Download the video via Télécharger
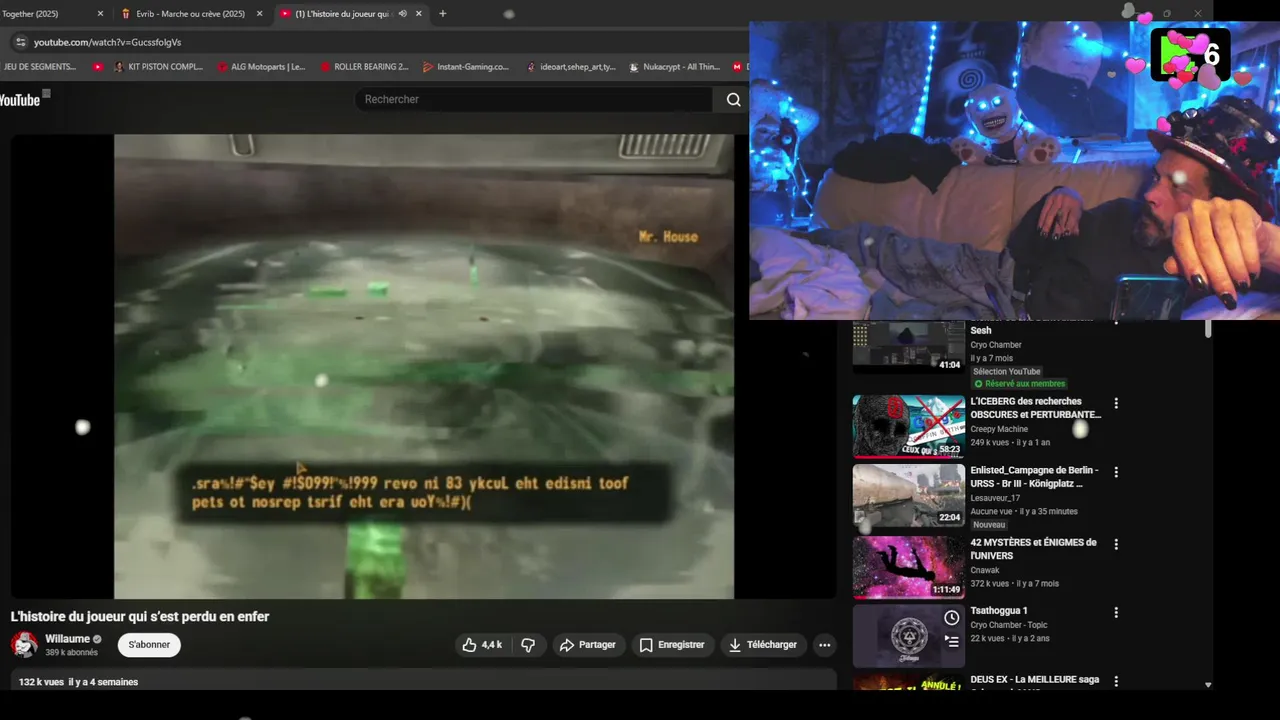The width and height of the screenshot is (1280, 720). pos(763,645)
